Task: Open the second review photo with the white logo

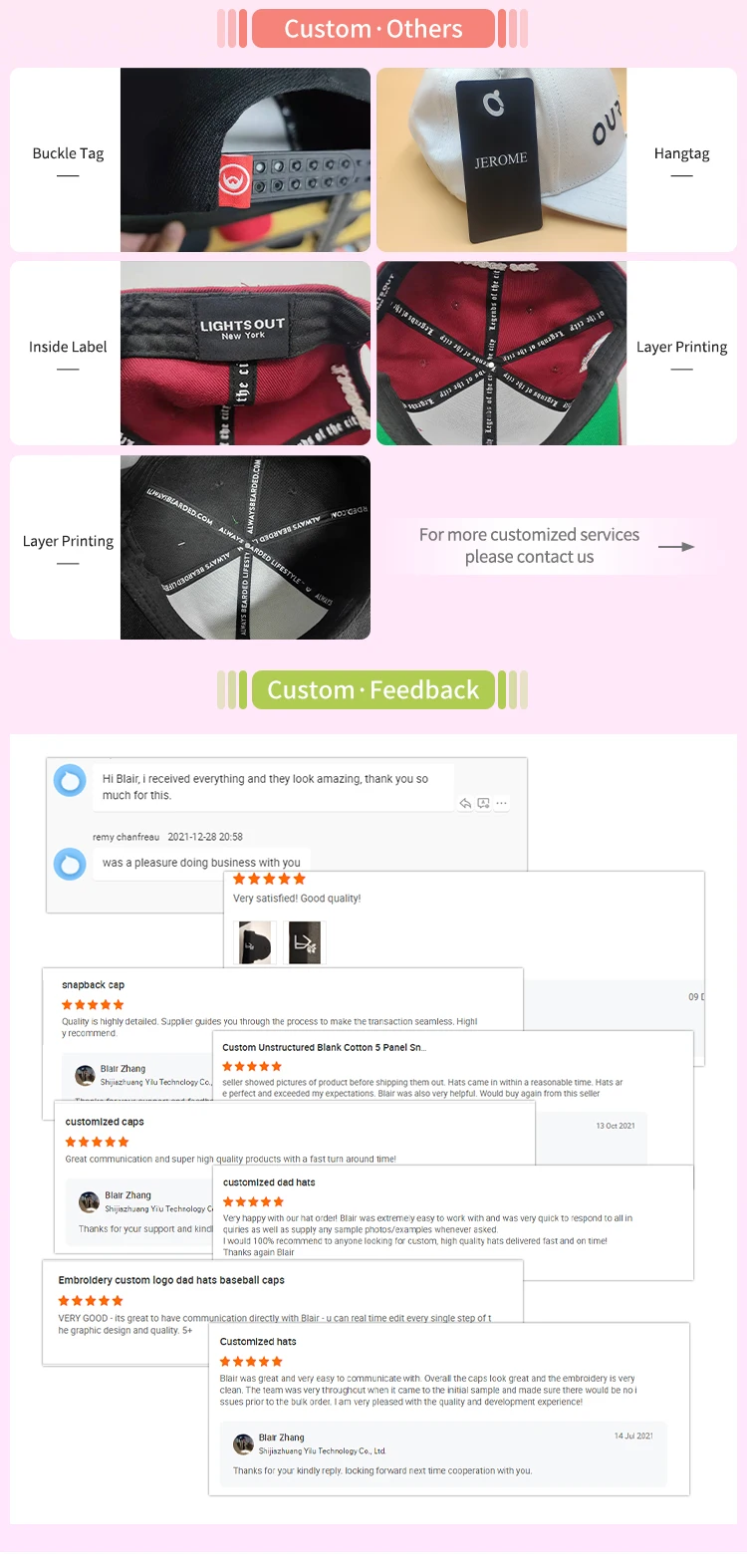Action: [305, 942]
